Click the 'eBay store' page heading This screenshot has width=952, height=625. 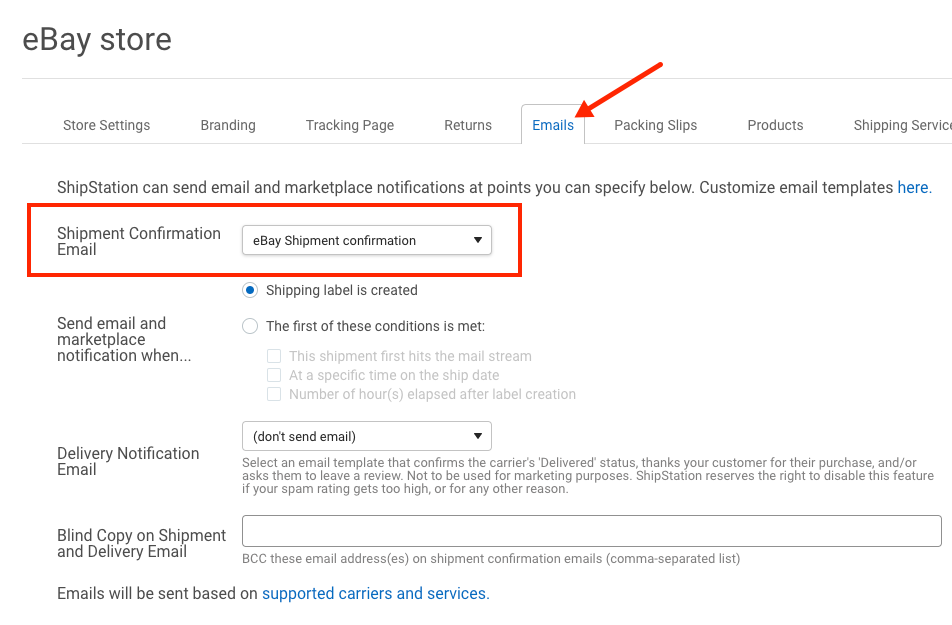[97, 40]
